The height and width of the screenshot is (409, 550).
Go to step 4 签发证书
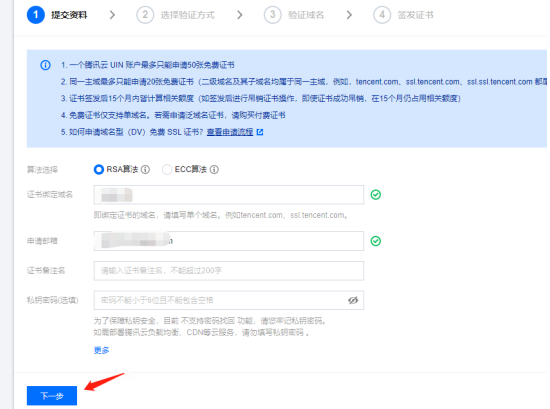403,15
